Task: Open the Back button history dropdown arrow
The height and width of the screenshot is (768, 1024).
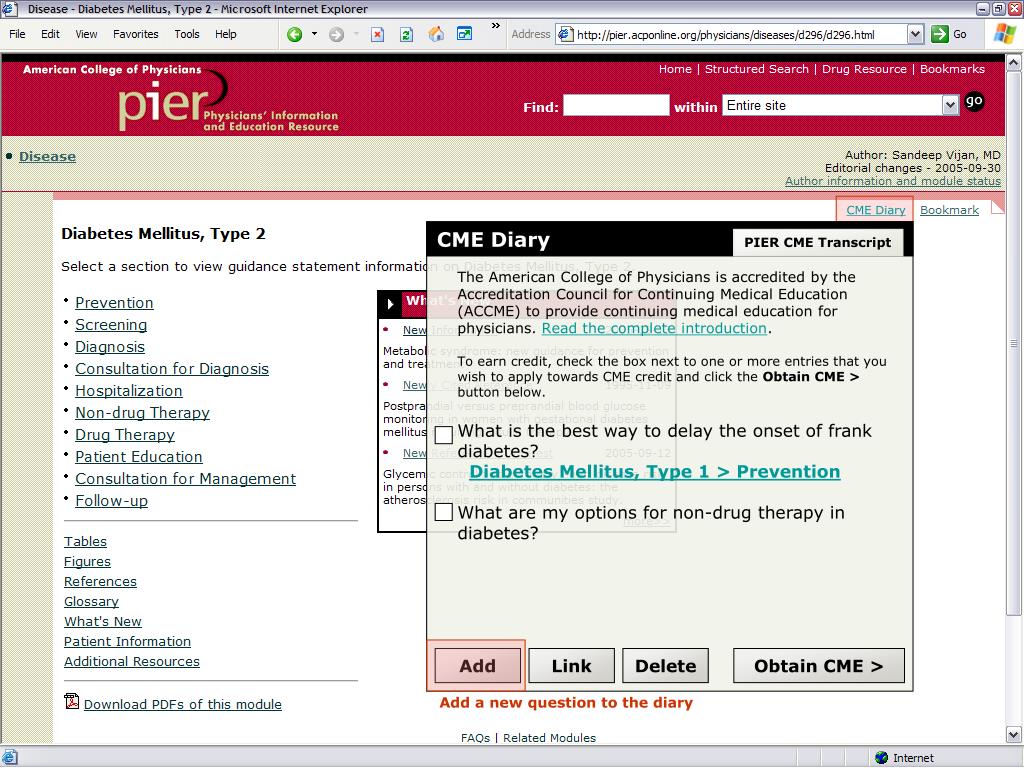Action: click(314, 34)
